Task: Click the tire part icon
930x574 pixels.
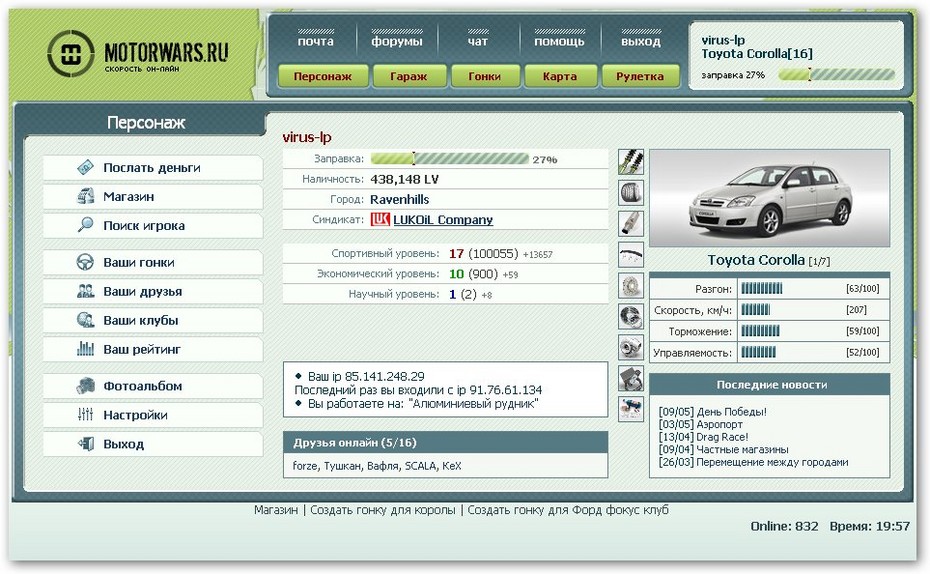Action: click(630, 193)
